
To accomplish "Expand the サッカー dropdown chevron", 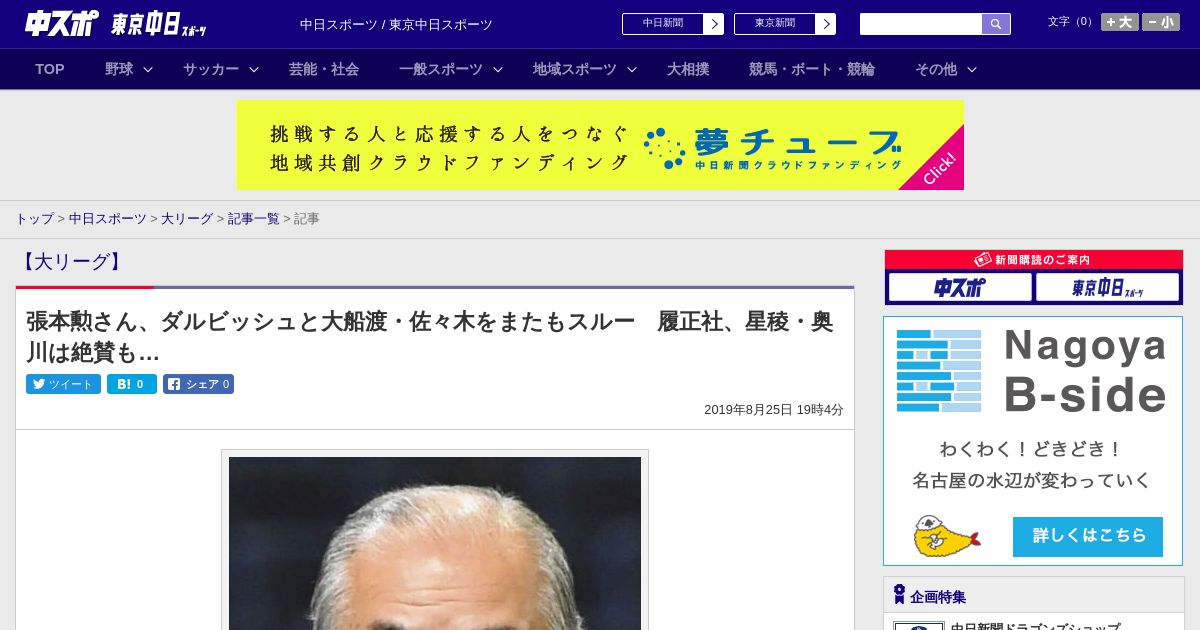I will tap(254, 69).
